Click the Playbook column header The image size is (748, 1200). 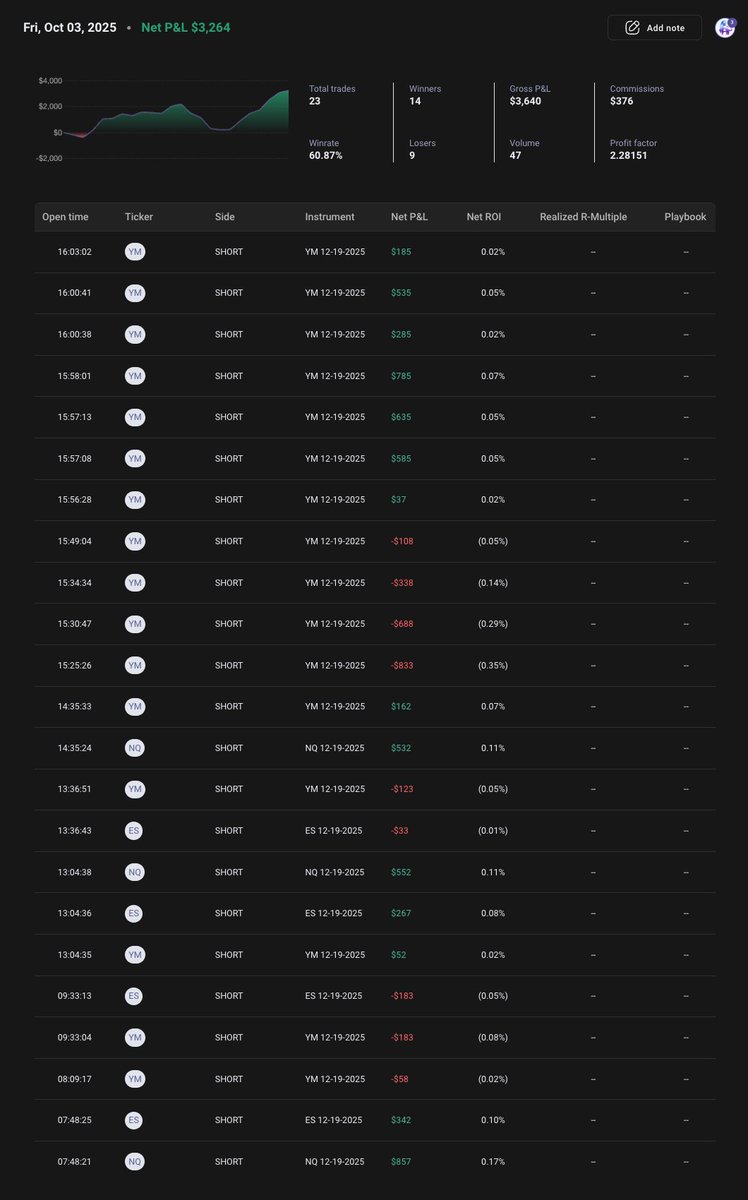point(685,217)
